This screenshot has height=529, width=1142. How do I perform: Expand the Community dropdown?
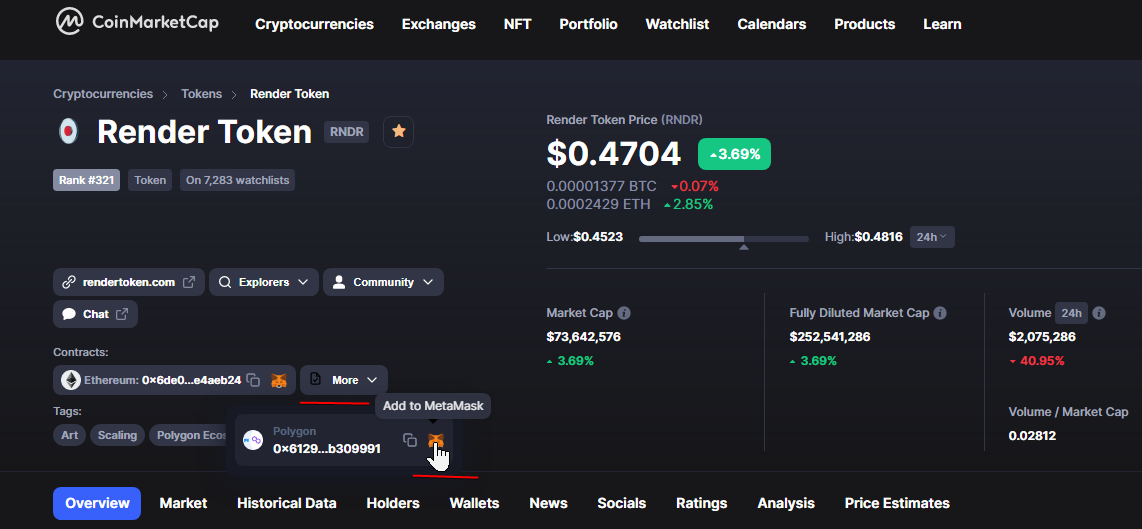383,282
